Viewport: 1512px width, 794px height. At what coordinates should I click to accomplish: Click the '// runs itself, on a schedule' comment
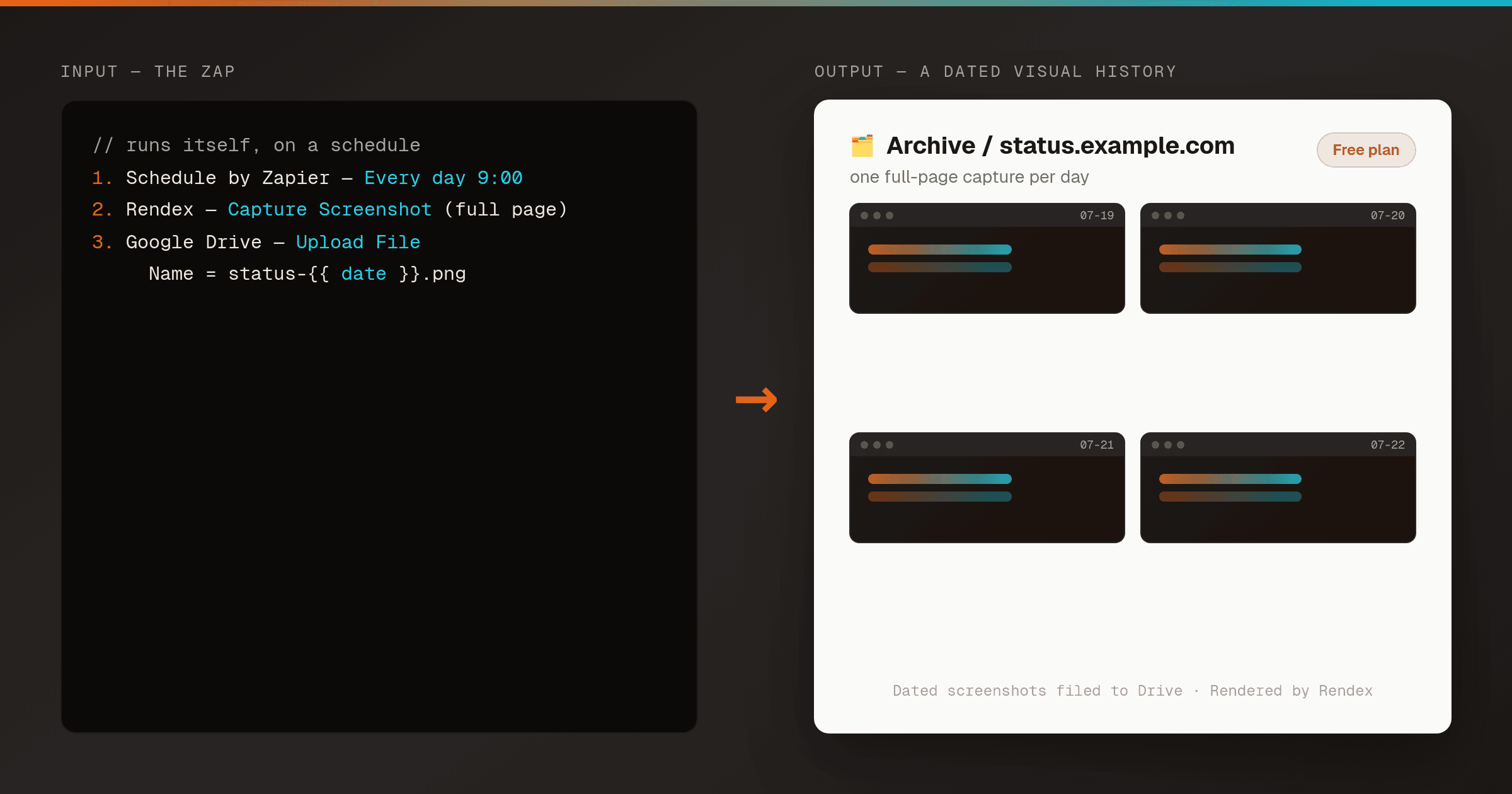[256, 146]
